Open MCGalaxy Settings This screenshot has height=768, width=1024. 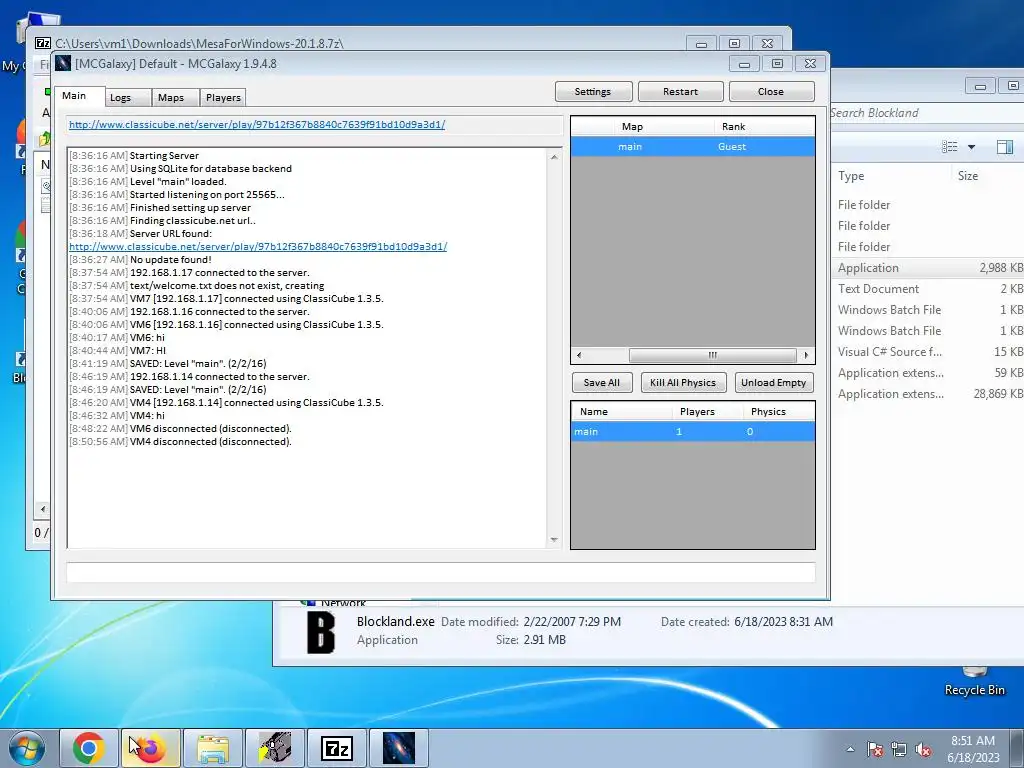click(593, 91)
